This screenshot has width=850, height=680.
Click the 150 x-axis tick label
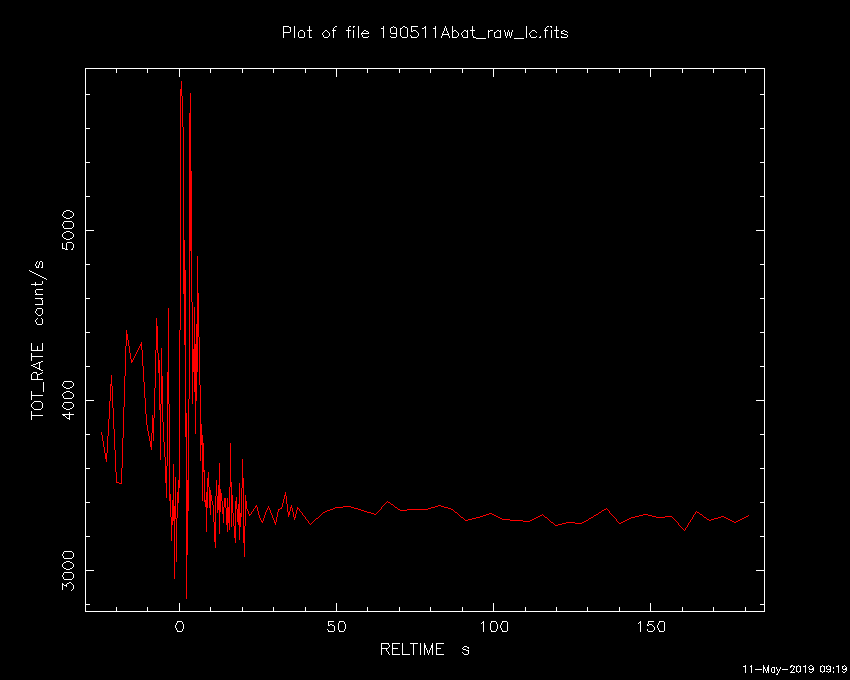[650, 627]
